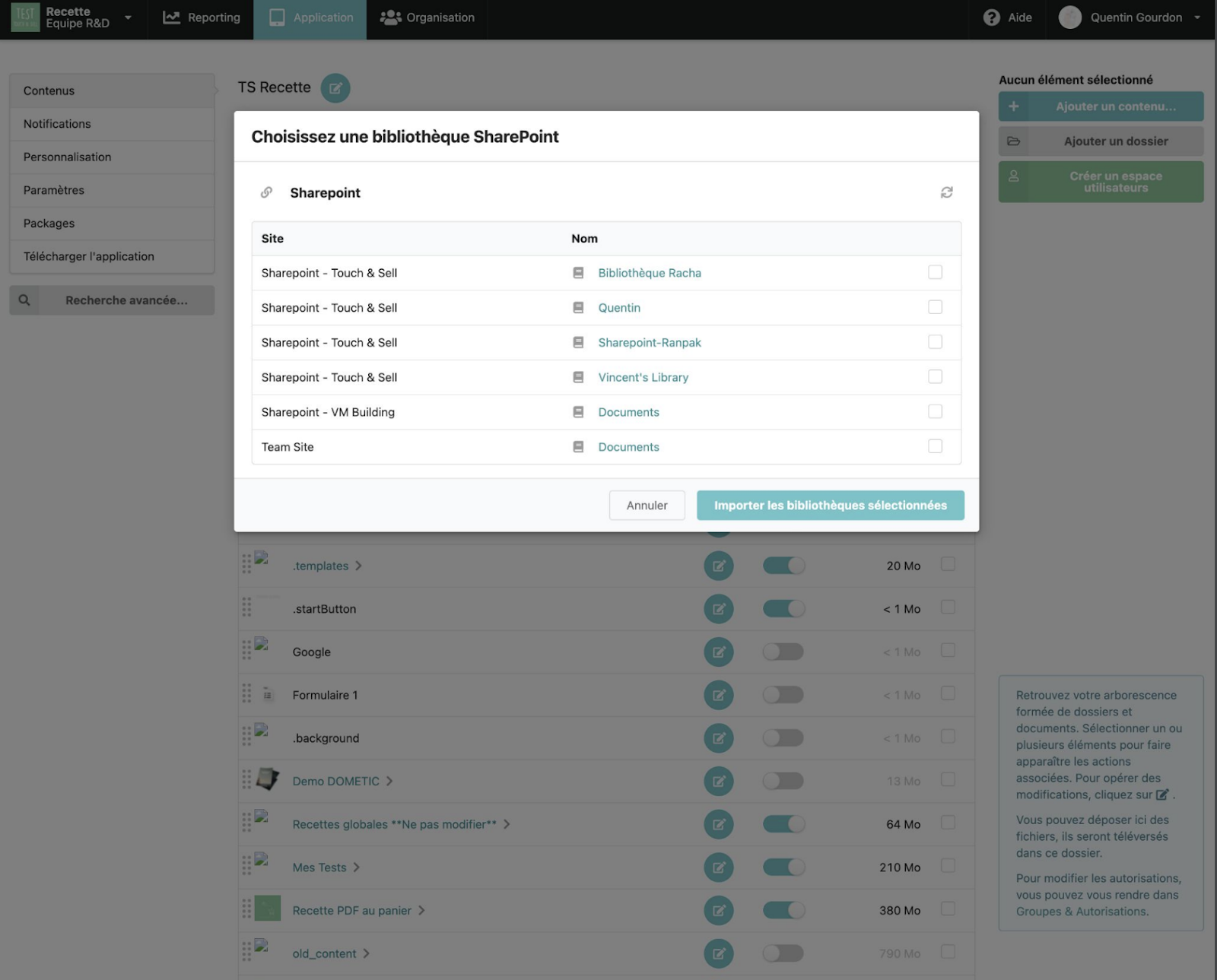Click the refresh SharePoint libraries icon
The image size is (1217, 980).
(x=946, y=192)
